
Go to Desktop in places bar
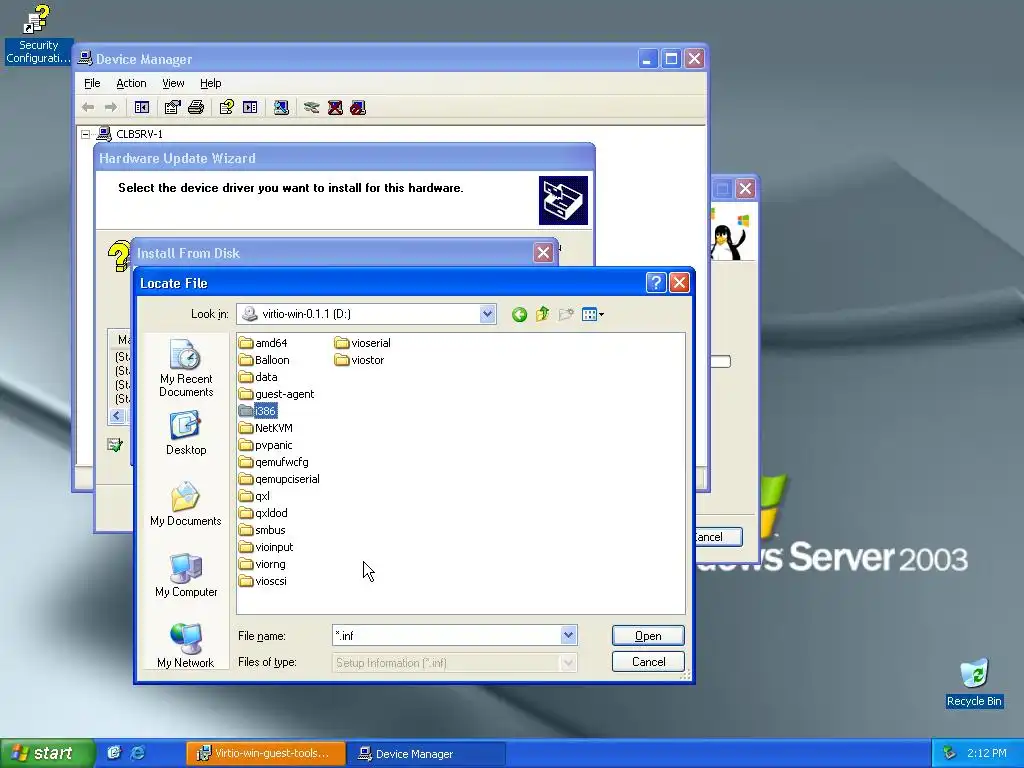[x=186, y=434]
